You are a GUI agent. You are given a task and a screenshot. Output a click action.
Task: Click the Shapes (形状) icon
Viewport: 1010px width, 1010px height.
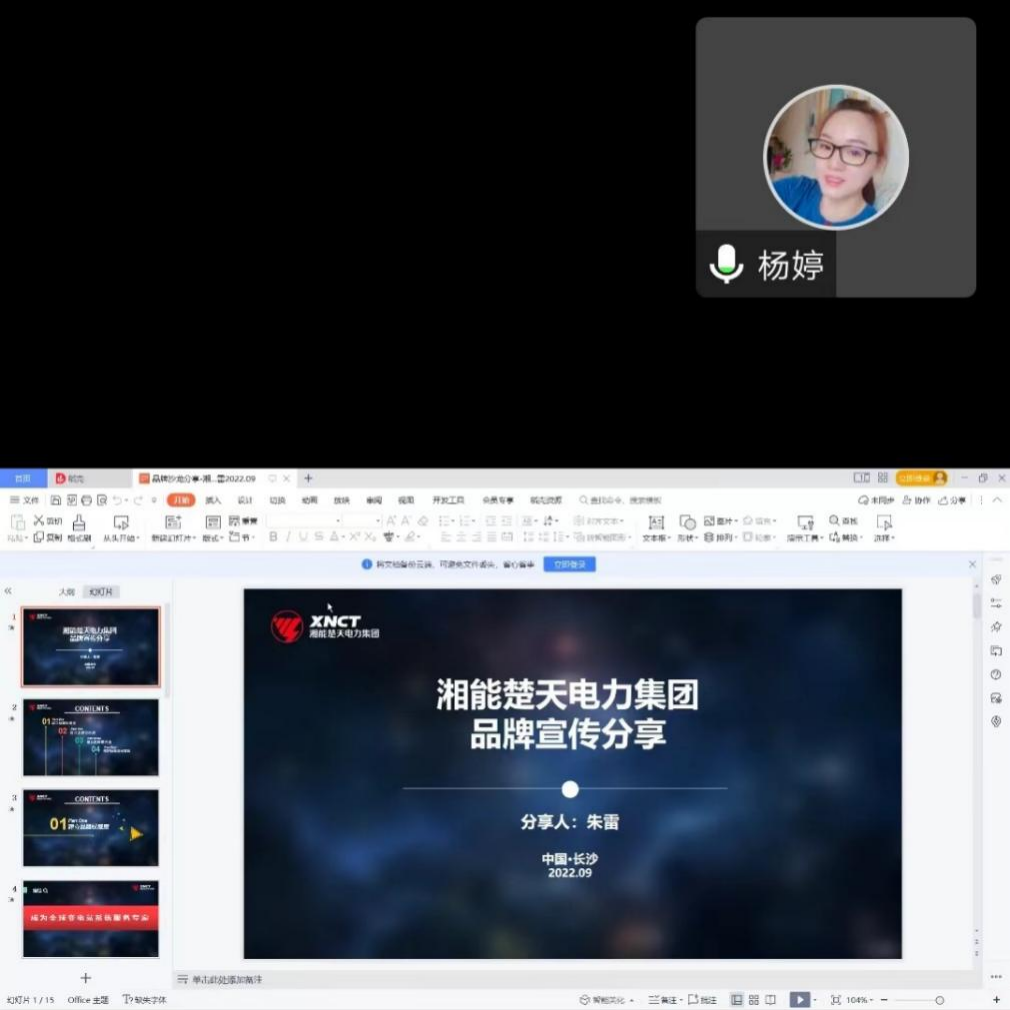pyautogui.click(x=687, y=523)
